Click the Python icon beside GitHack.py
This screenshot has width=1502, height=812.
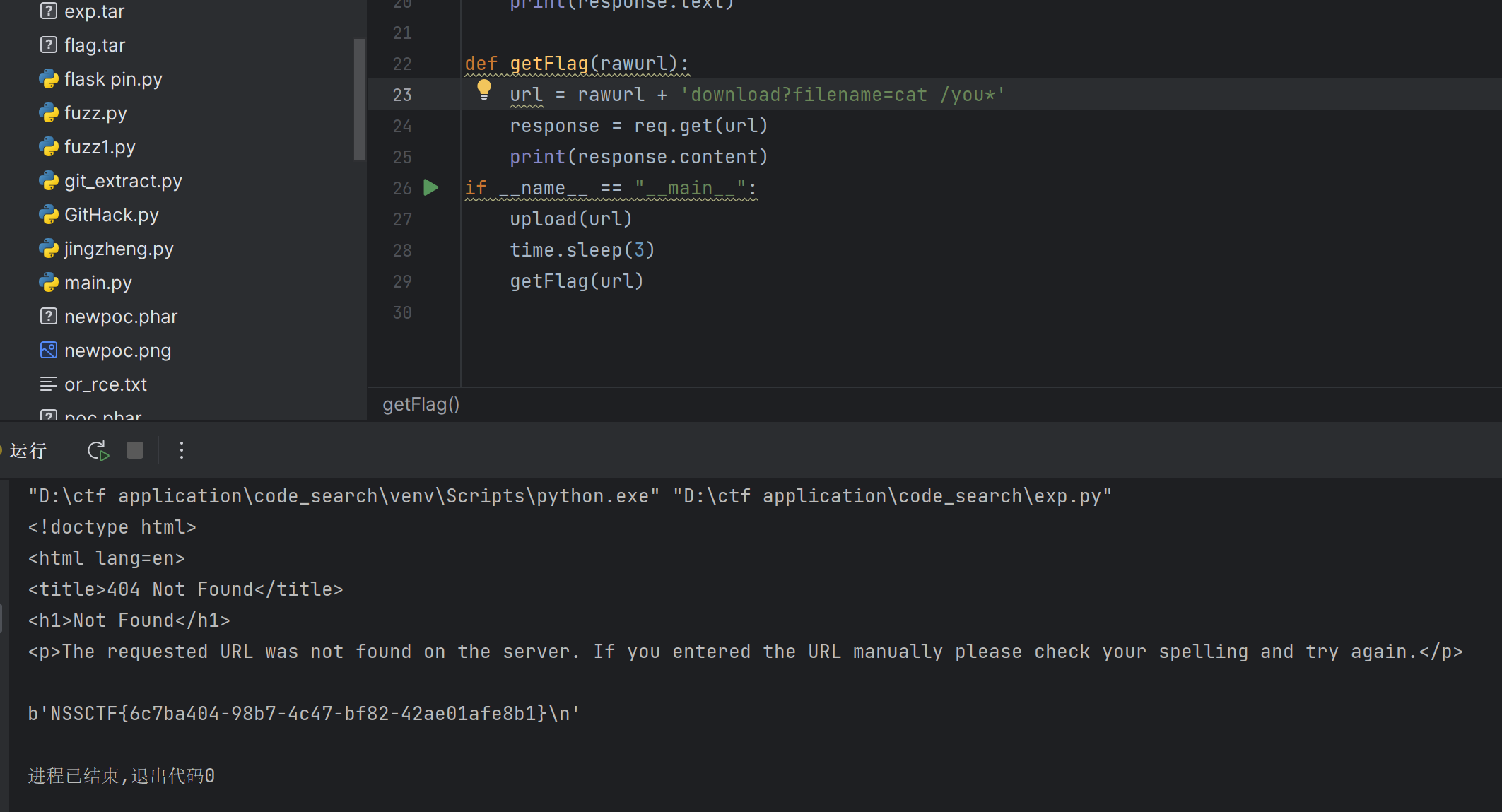pyautogui.click(x=48, y=215)
